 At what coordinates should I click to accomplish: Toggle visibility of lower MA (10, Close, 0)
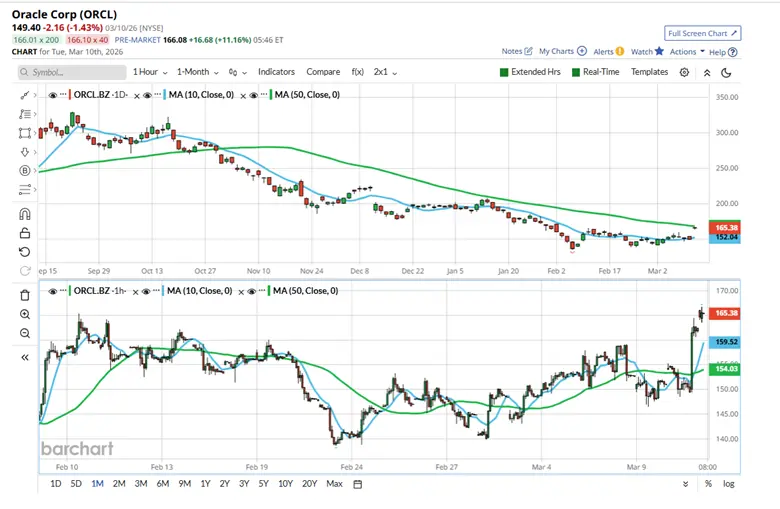[146, 291]
